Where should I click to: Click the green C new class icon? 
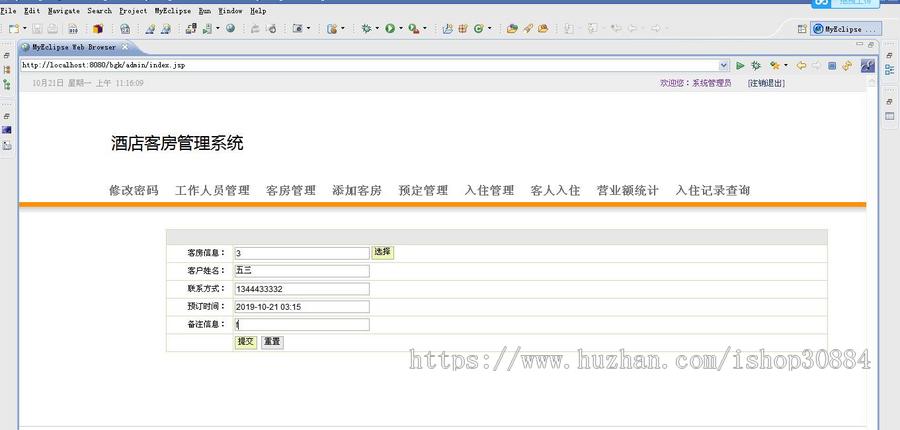478,29
